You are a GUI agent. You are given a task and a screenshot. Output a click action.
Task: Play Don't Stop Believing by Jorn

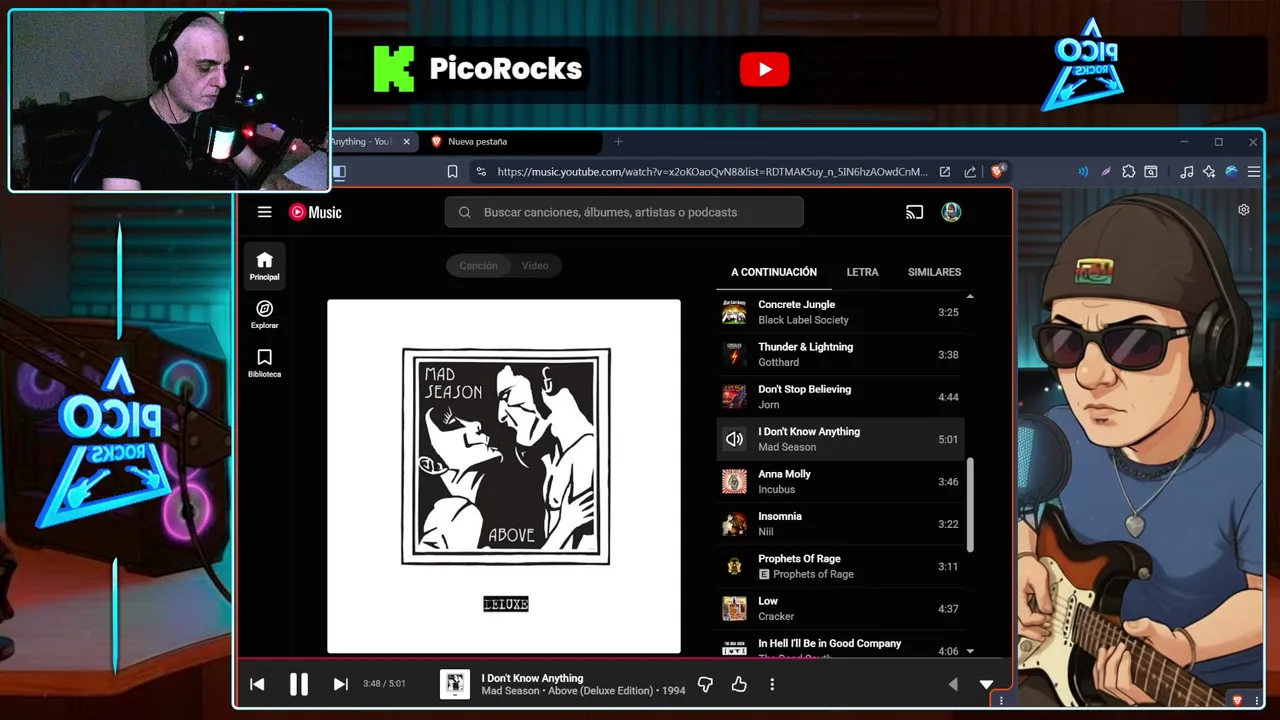click(x=840, y=397)
